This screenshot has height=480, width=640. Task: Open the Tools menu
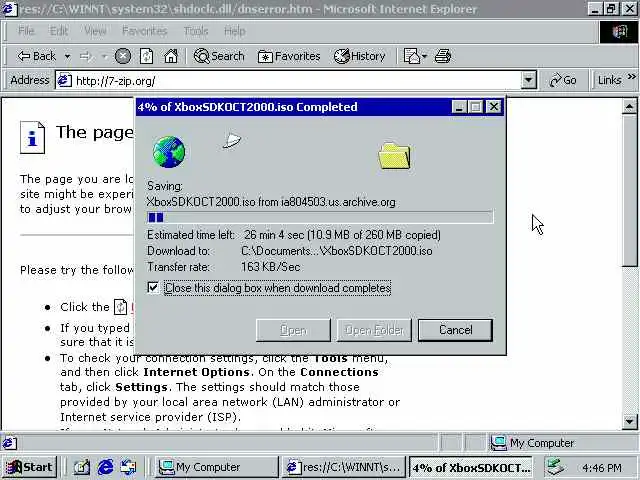coord(196,31)
